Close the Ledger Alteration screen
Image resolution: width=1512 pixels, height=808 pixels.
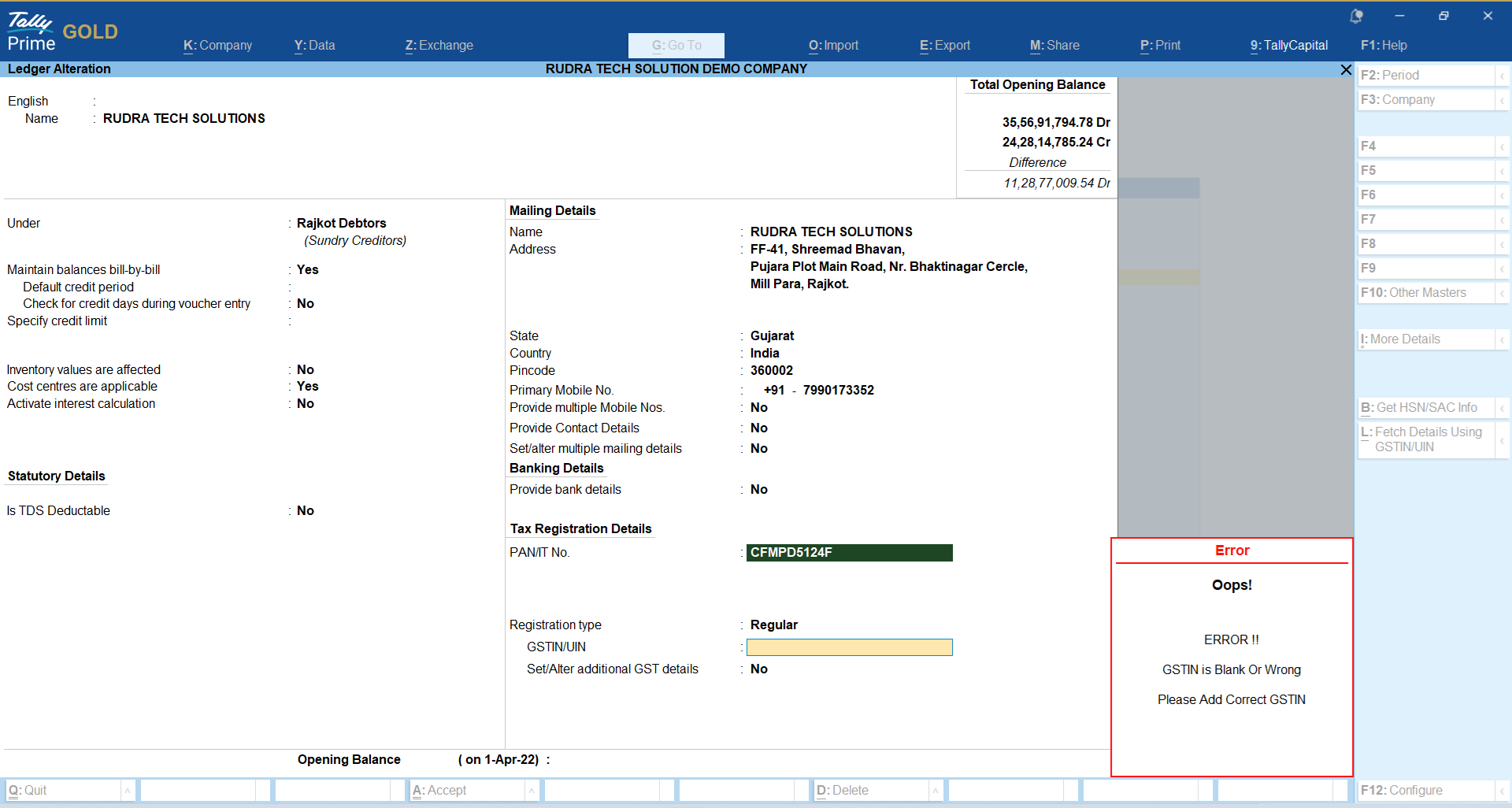pyautogui.click(x=1346, y=69)
